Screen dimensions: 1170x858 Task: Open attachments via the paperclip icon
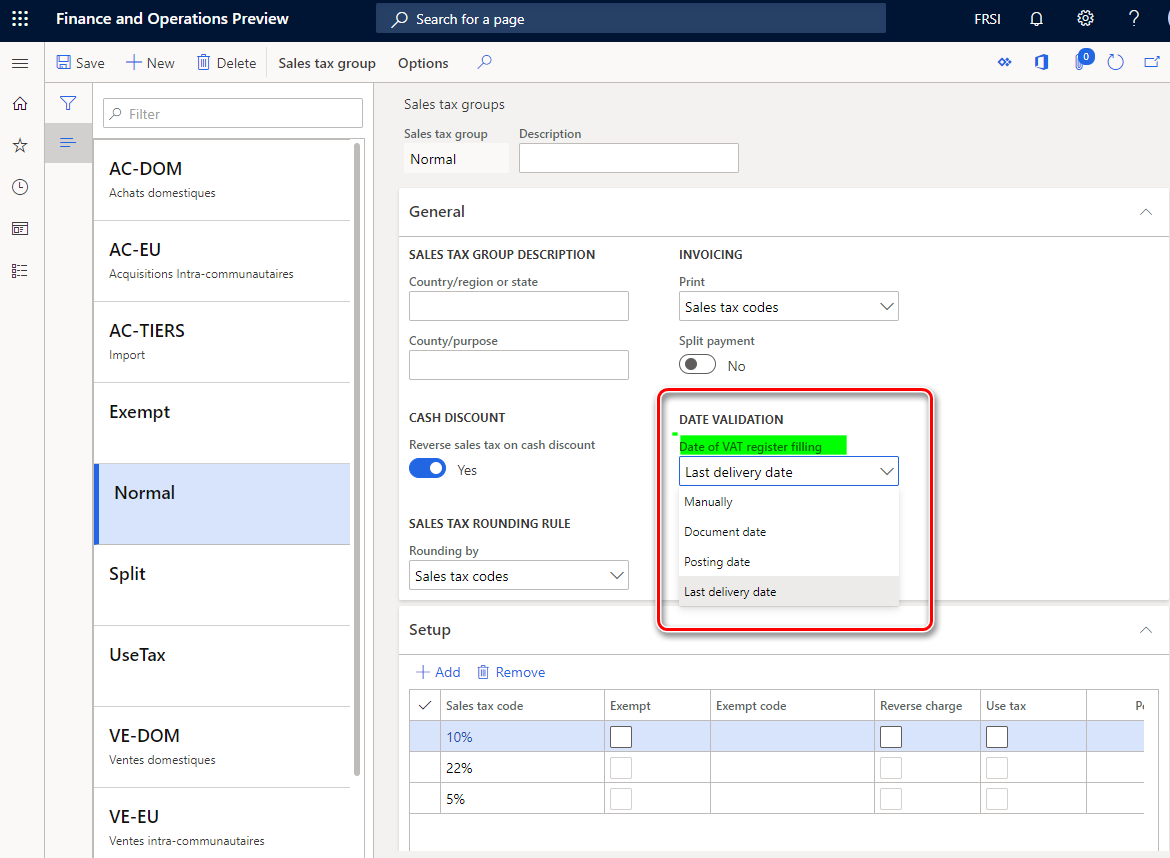1081,62
